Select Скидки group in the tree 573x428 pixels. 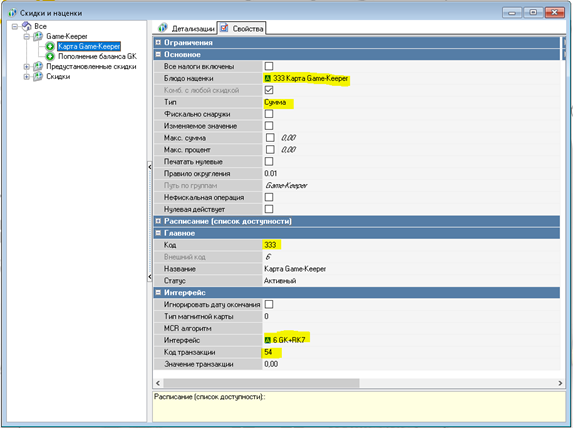point(58,76)
